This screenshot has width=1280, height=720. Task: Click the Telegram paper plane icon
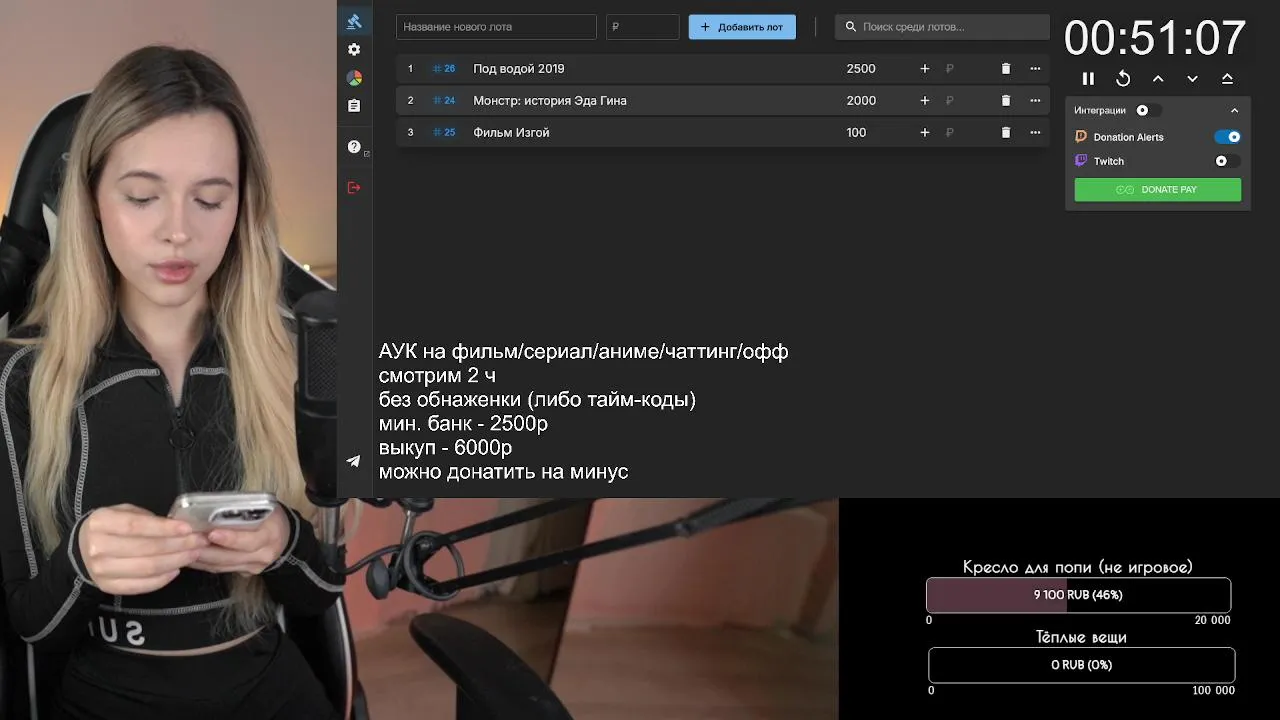(x=354, y=461)
